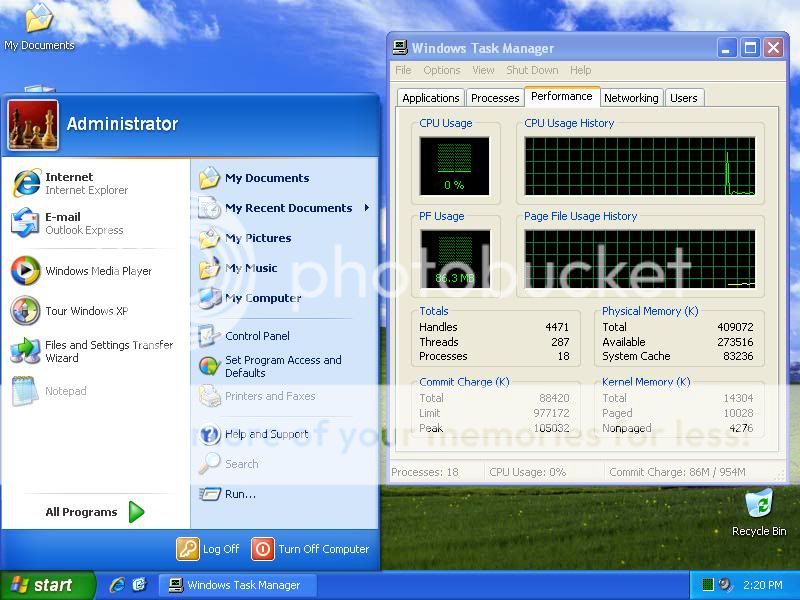800x600 pixels.
Task: Click the Turn Off Computer power icon
Action: 263,549
